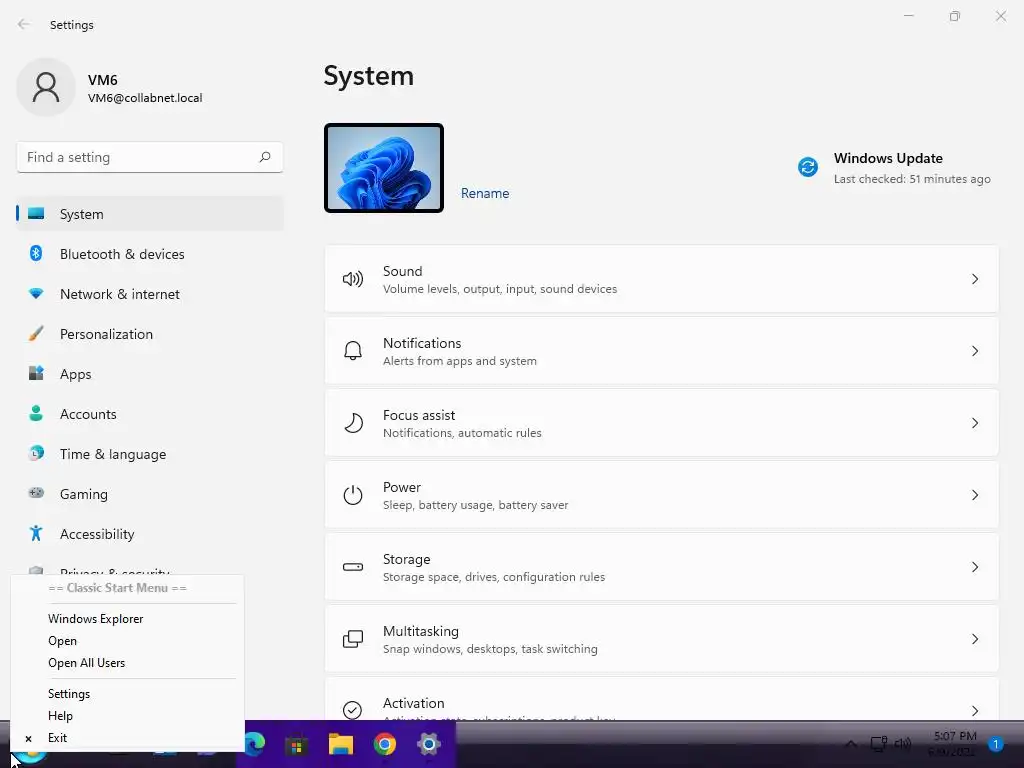
Task: Open Personalization settings
Action: click(150, 334)
